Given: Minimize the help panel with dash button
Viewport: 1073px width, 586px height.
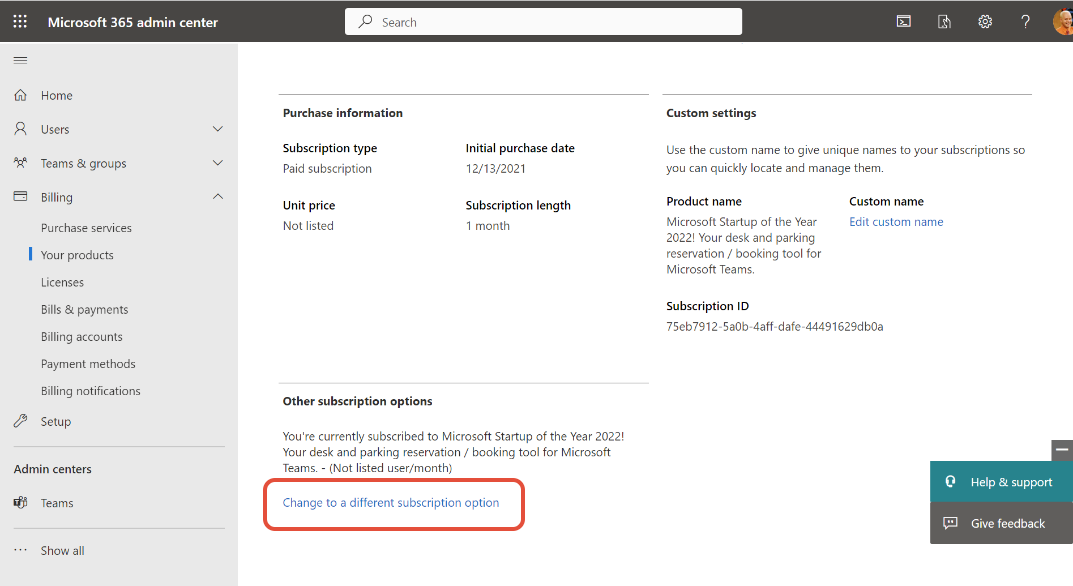Looking at the screenshot, I should tap(1062, 450).
